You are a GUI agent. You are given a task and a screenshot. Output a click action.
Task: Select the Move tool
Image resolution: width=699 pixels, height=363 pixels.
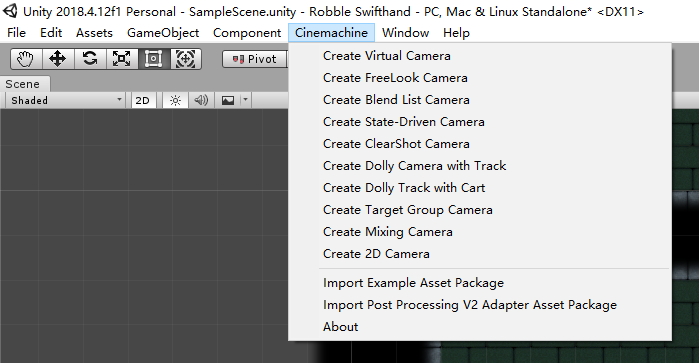[58, 59]
